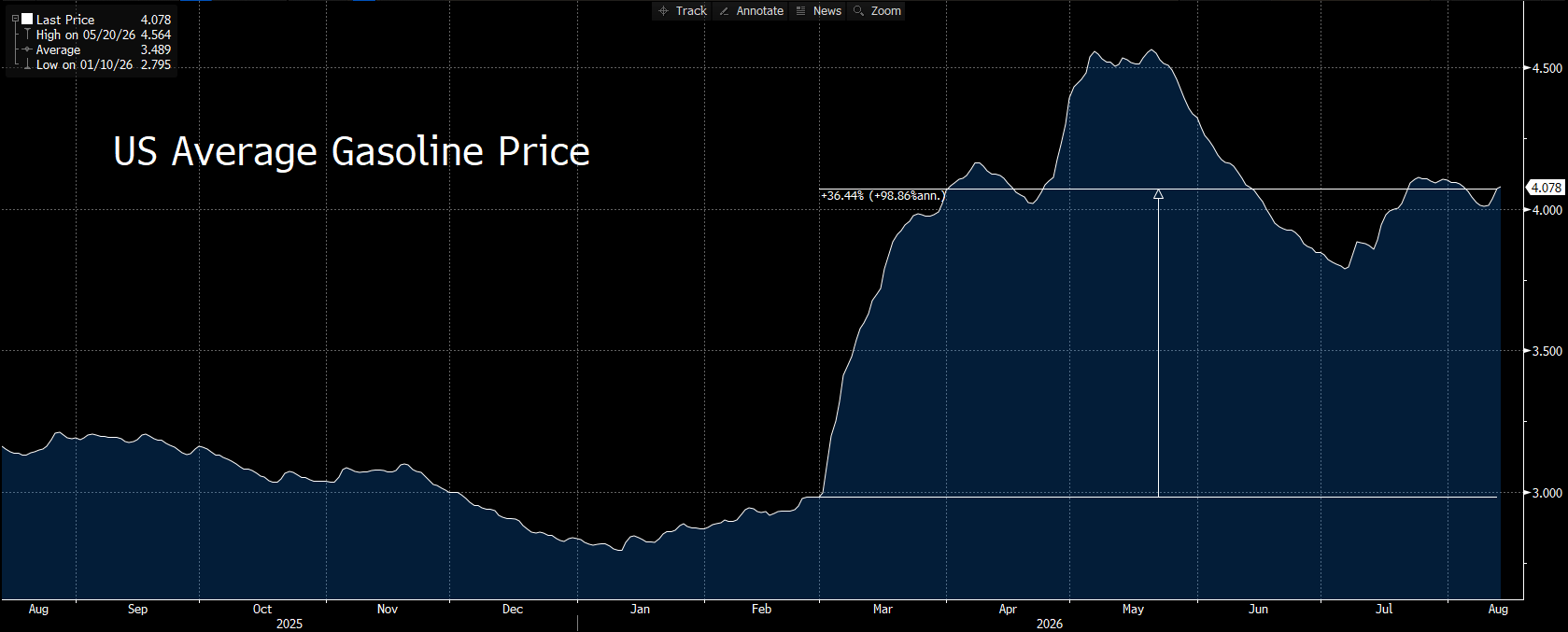Screen dimensions: 1568x632
Task: Click the 2025 year label
Action: pos(290,624)
